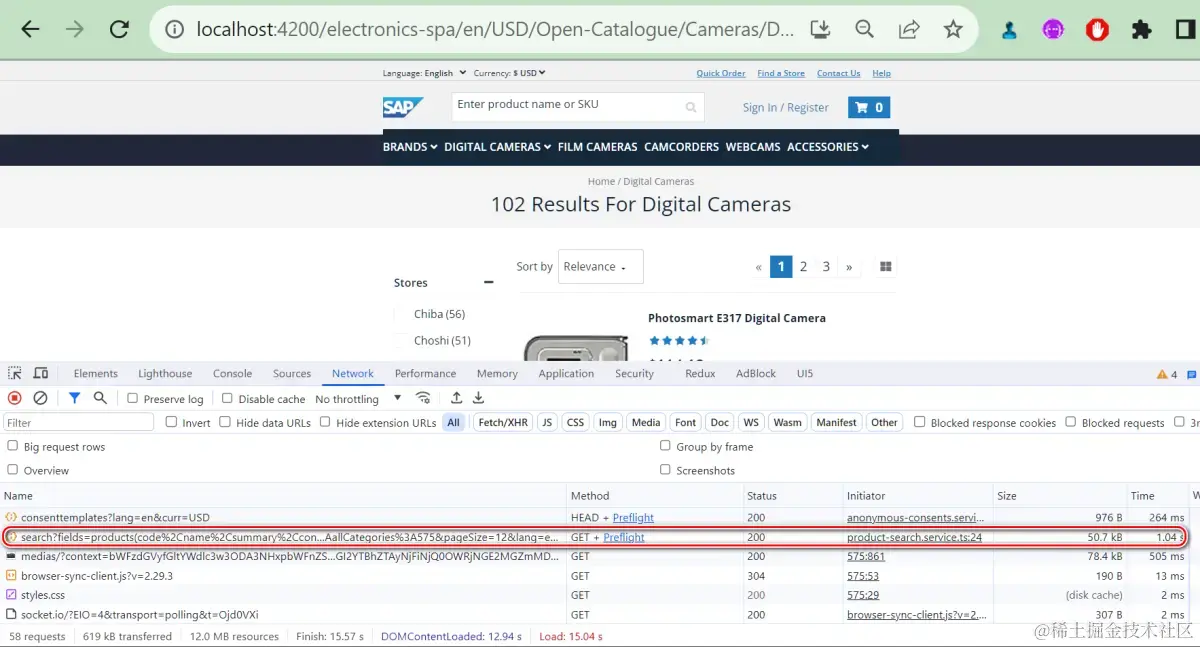Open the Extensions puzzle piece menu
This screenshot has width=1200, height=647.
click(1142, 30)
